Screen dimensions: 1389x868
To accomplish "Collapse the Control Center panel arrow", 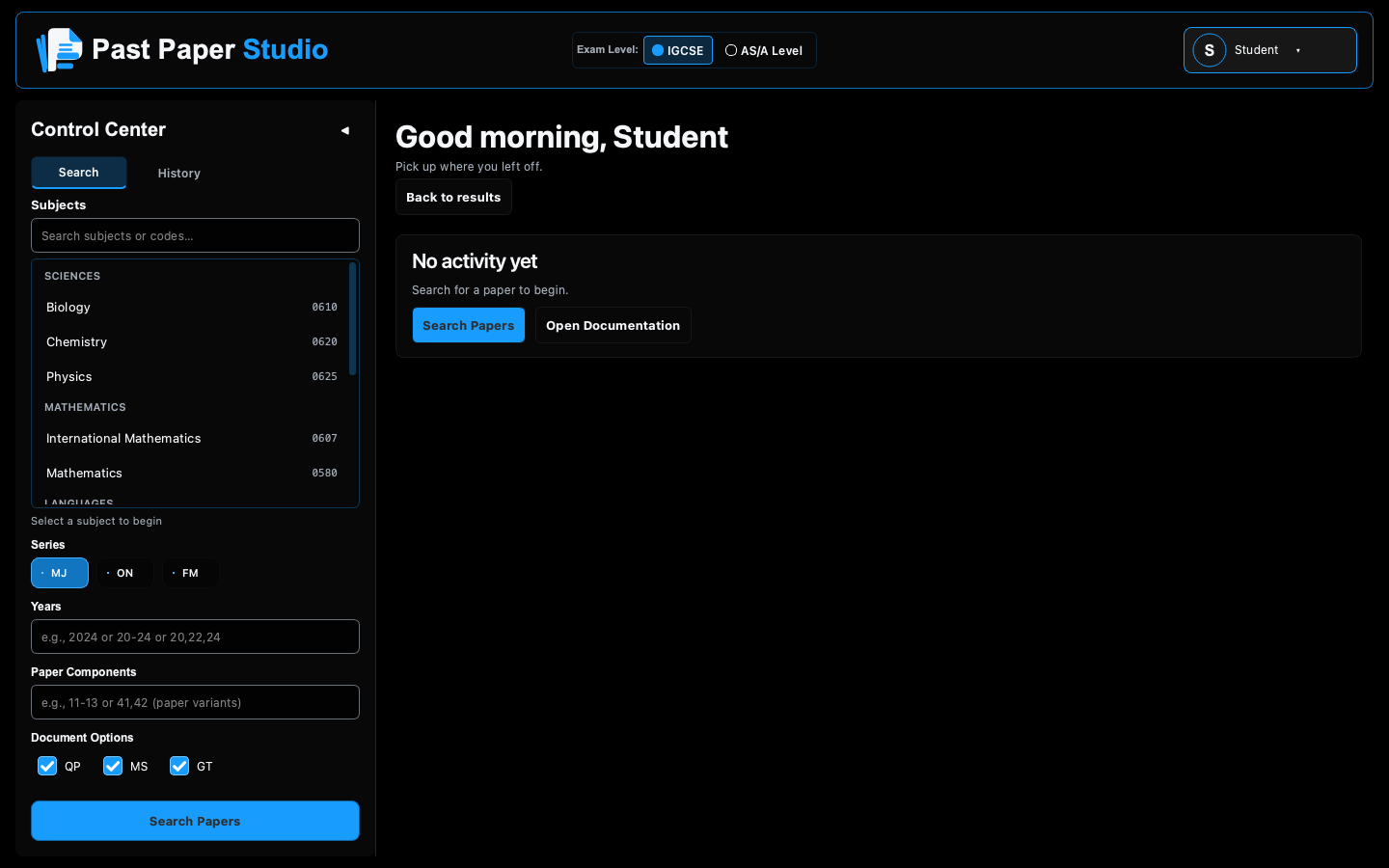I will pyautogui.click(x=344, y=130).
